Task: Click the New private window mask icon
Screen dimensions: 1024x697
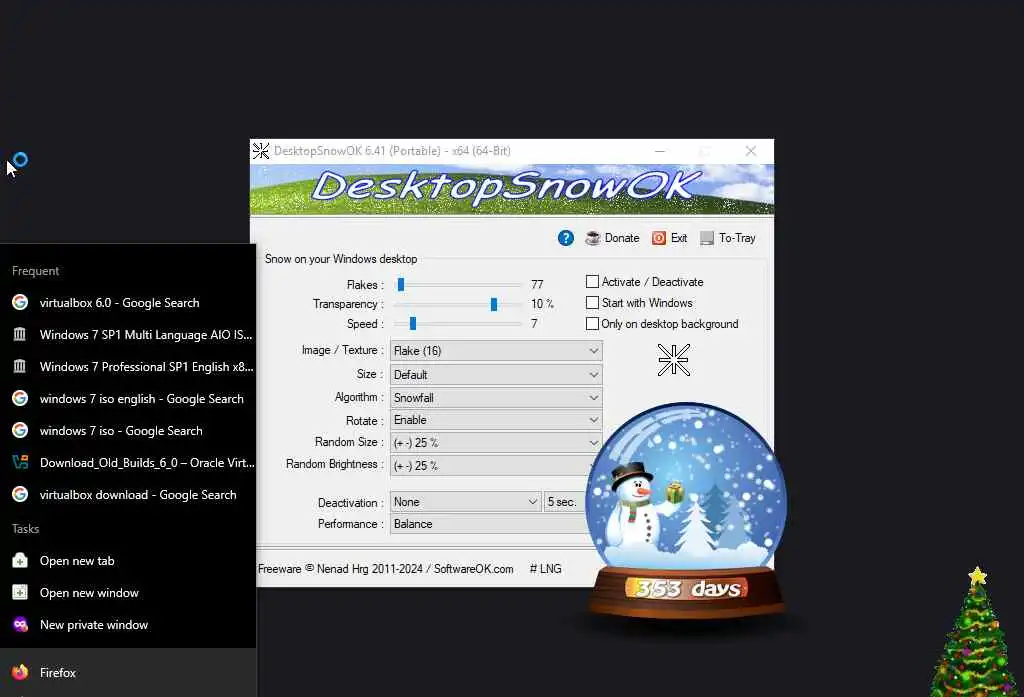Action: pyautogui.click(x=20, y=624)
